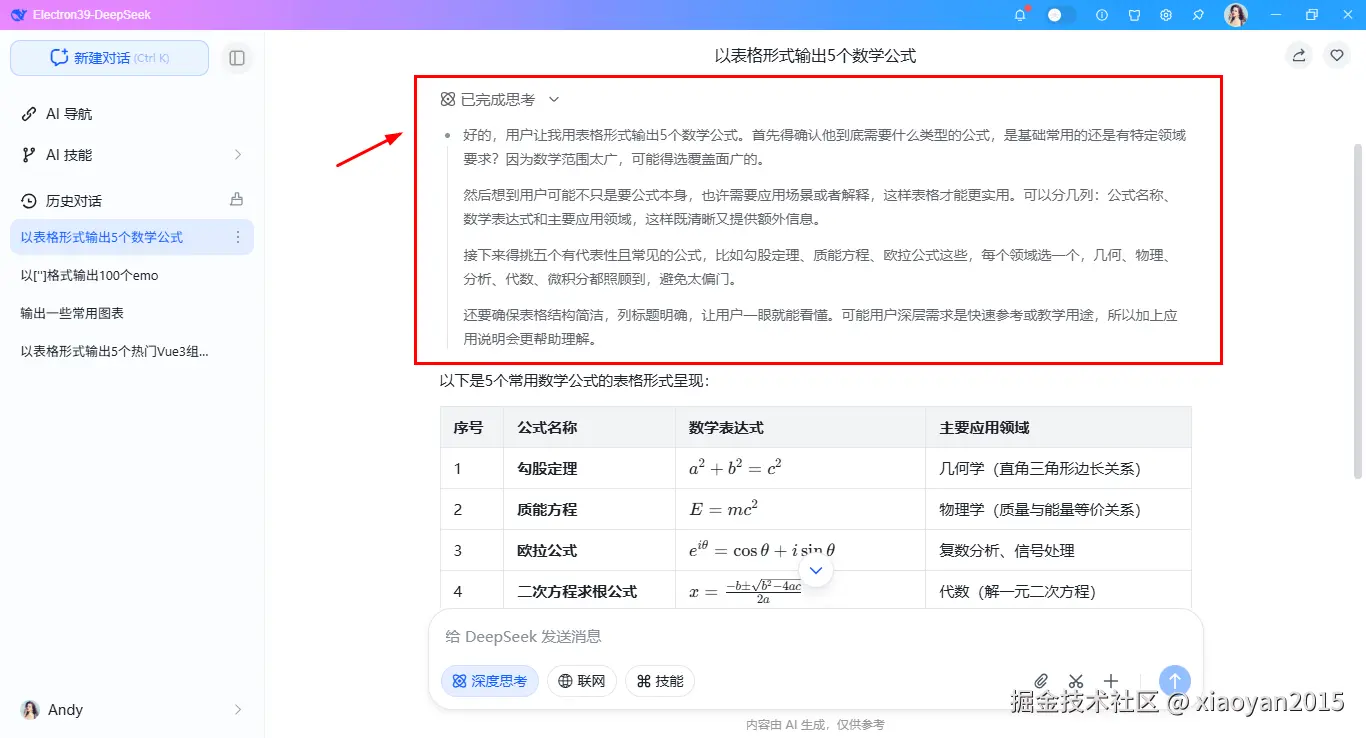1366x738 pixels.
Task: Collapse the 已完成思考 reasoning section
Action: click(500, 100)
